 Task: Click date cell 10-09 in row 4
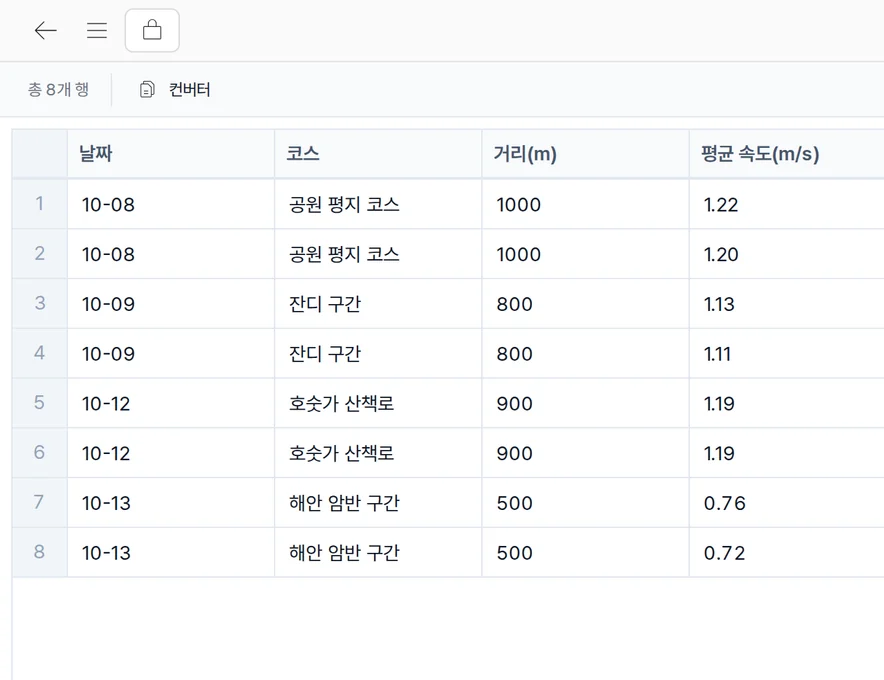coord(171,353)
